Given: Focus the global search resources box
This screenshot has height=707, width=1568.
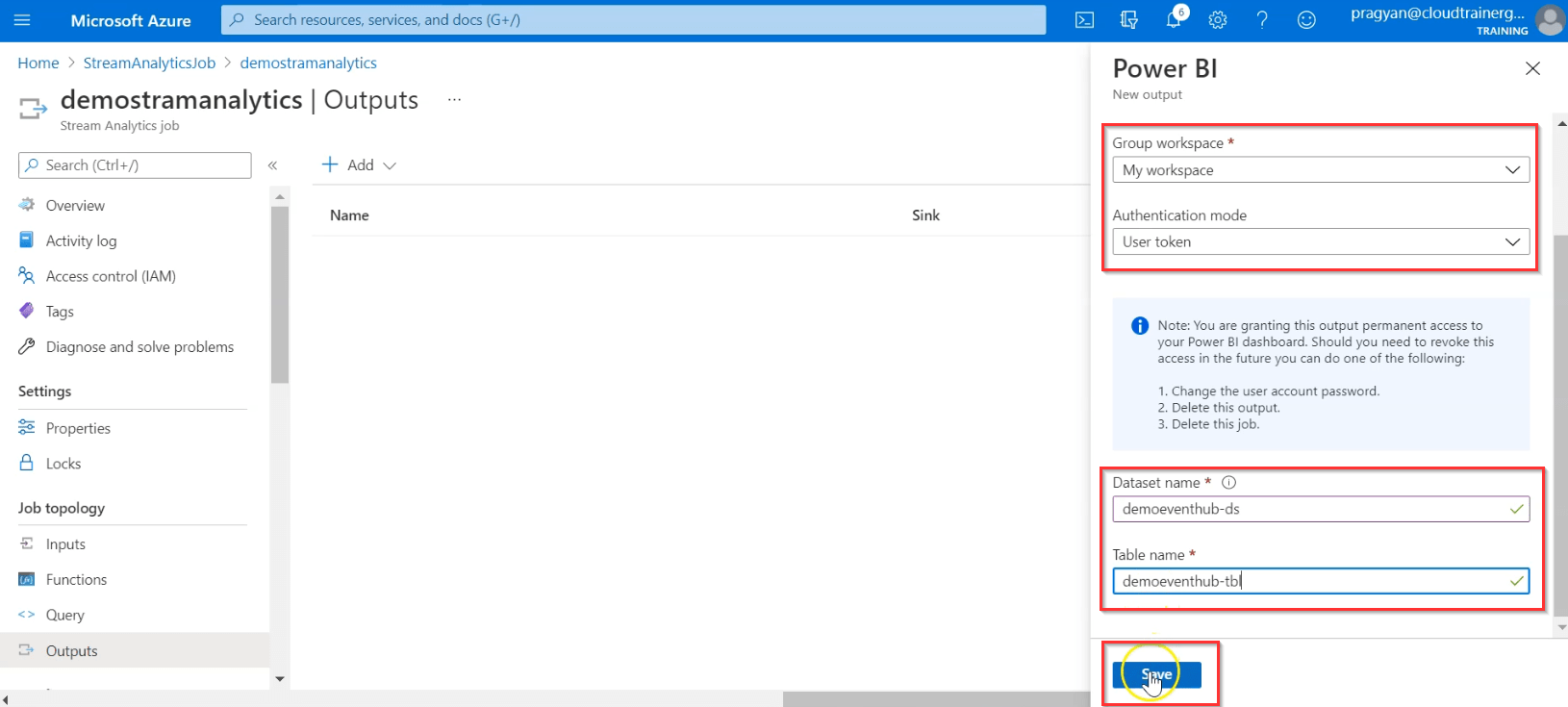Looking at the screenshot, I should pyautogui.click(x=633, y=20).
